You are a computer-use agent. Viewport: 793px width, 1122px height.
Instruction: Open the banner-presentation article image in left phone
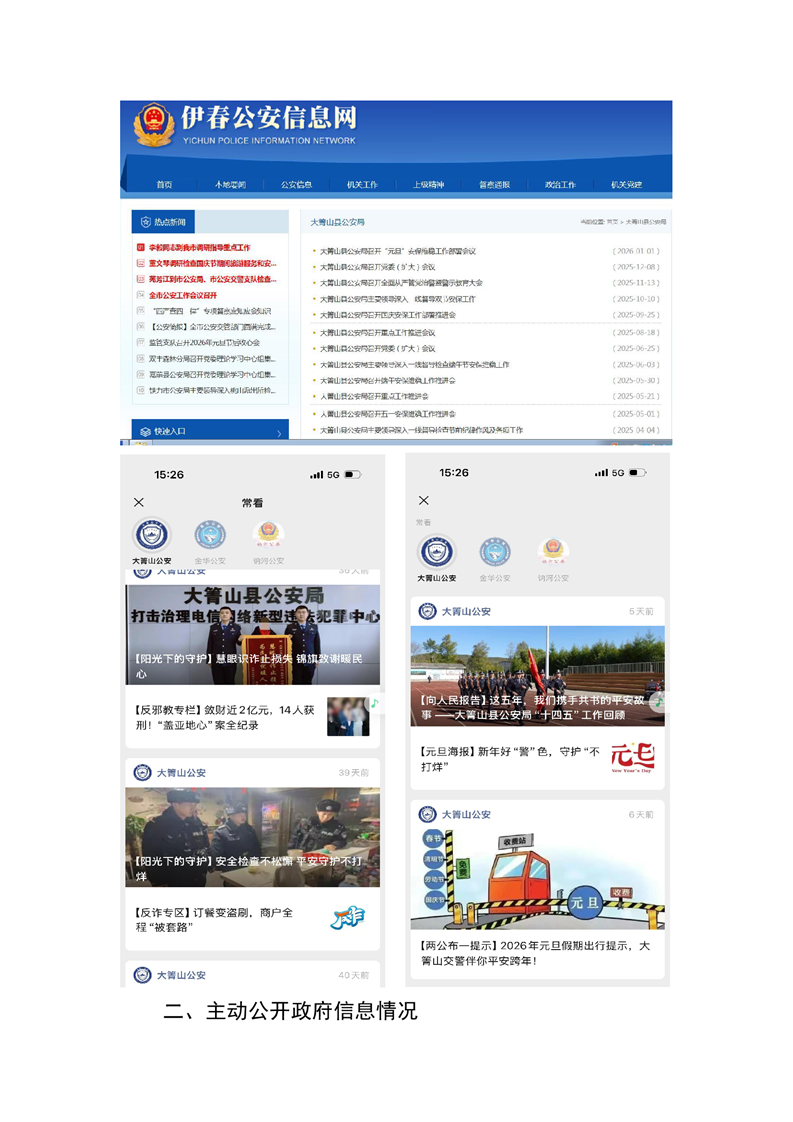click(252, 635)
